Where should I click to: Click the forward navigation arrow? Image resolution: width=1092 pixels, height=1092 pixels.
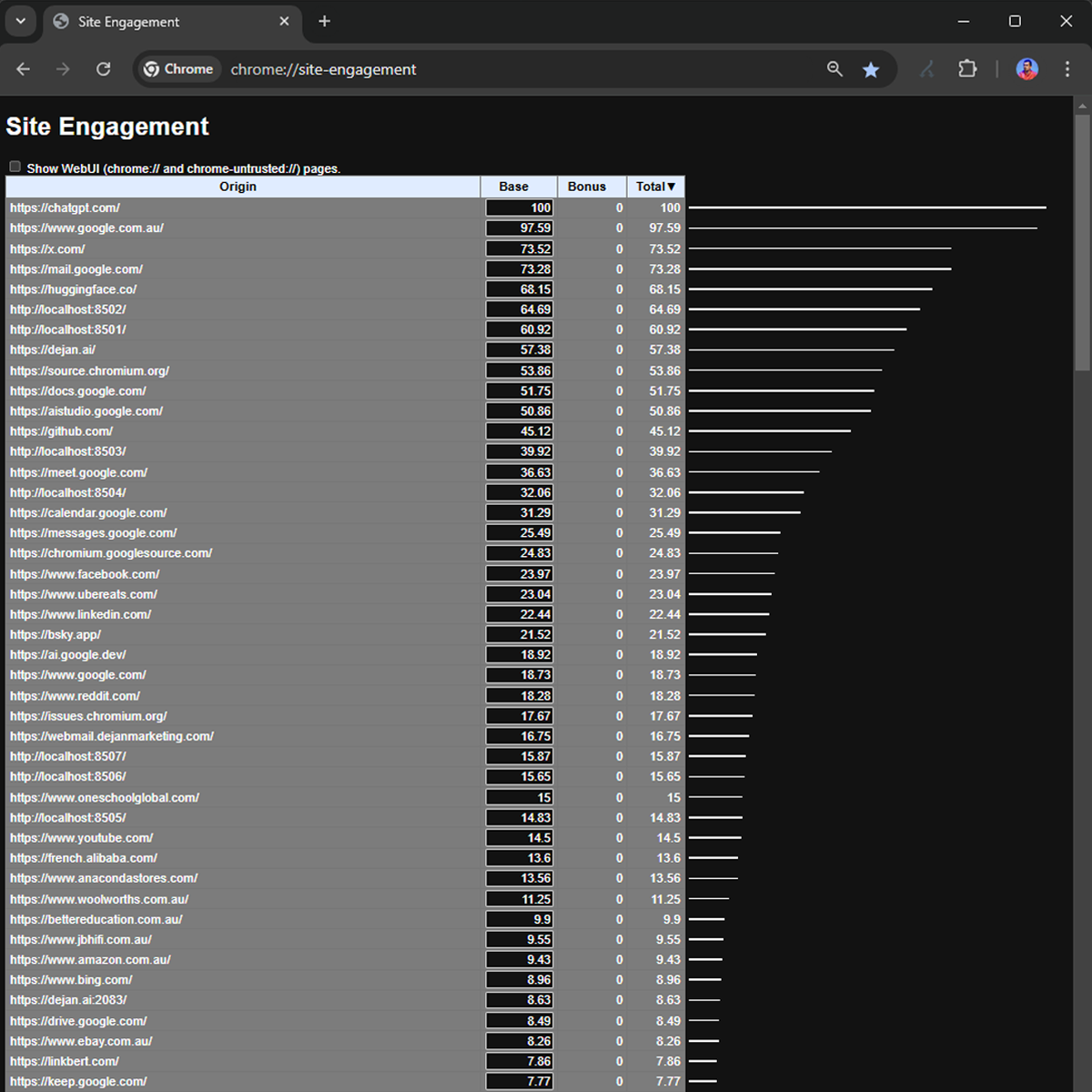(x=62, y=69)
